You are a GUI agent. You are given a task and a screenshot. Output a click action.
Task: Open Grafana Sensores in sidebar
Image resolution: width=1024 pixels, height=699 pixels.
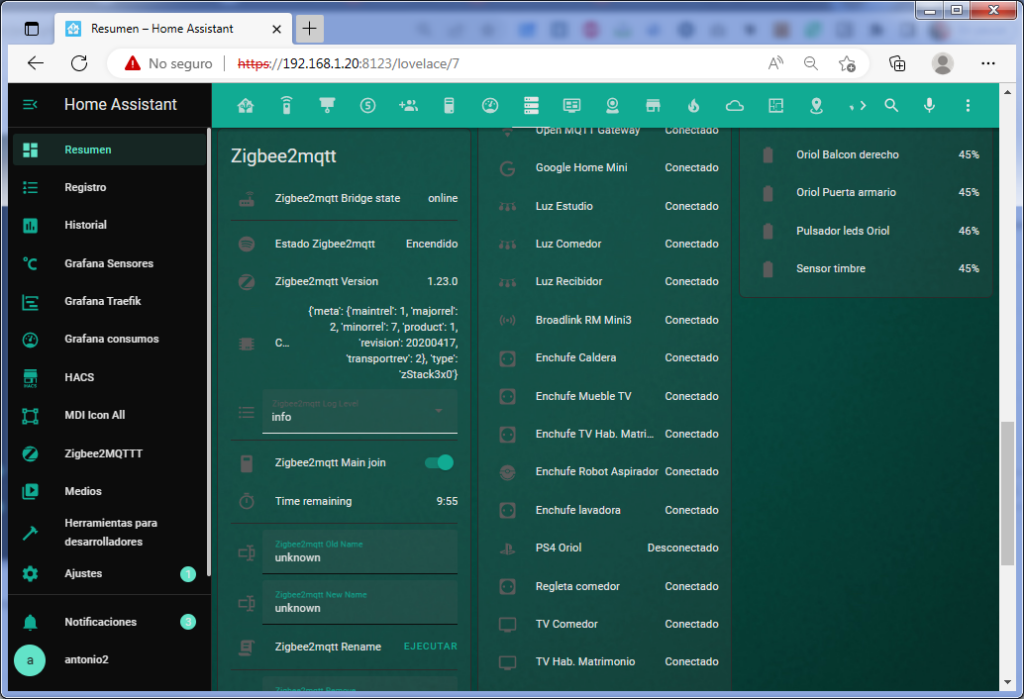click(108, 263)
